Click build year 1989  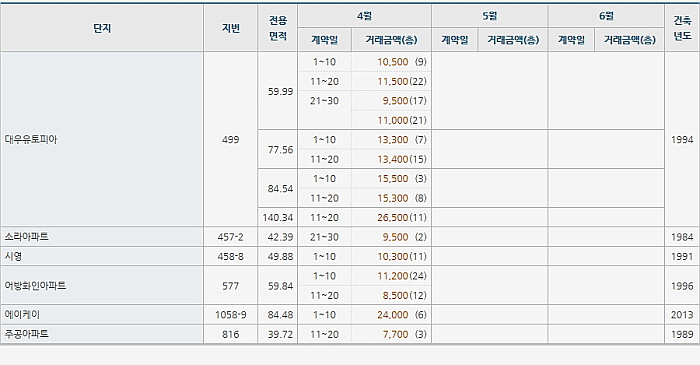[682, 335]
